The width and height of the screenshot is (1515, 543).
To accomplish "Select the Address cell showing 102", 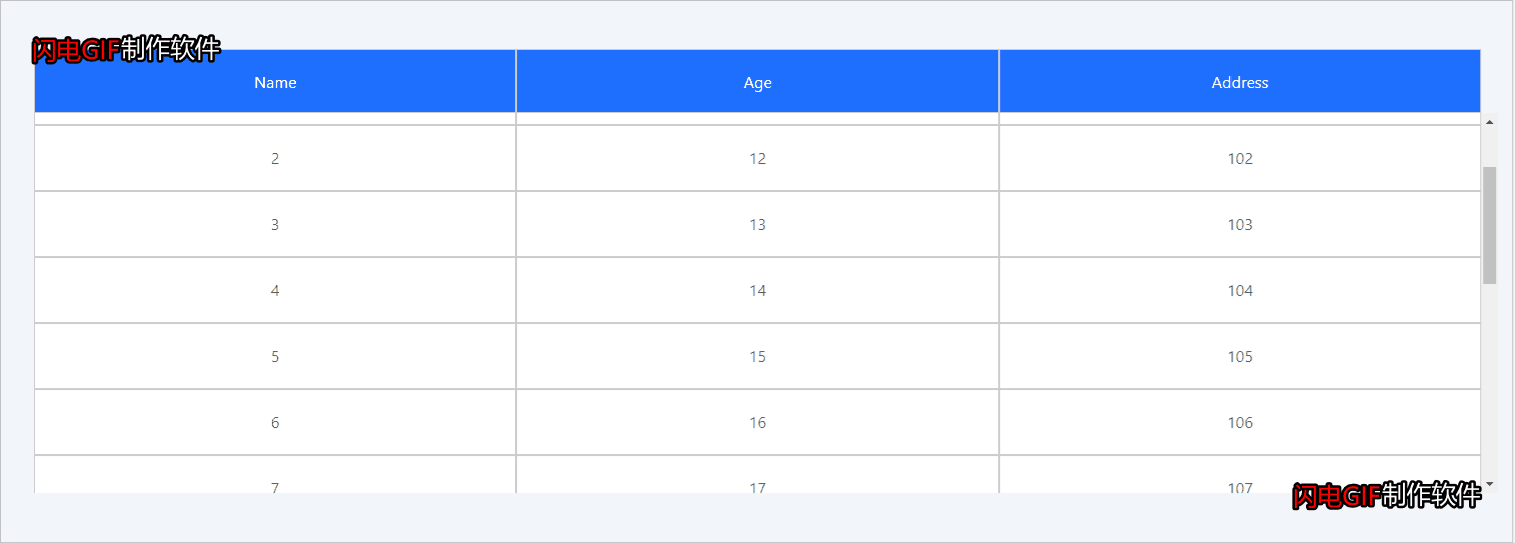I will (x=1239, y=158).
